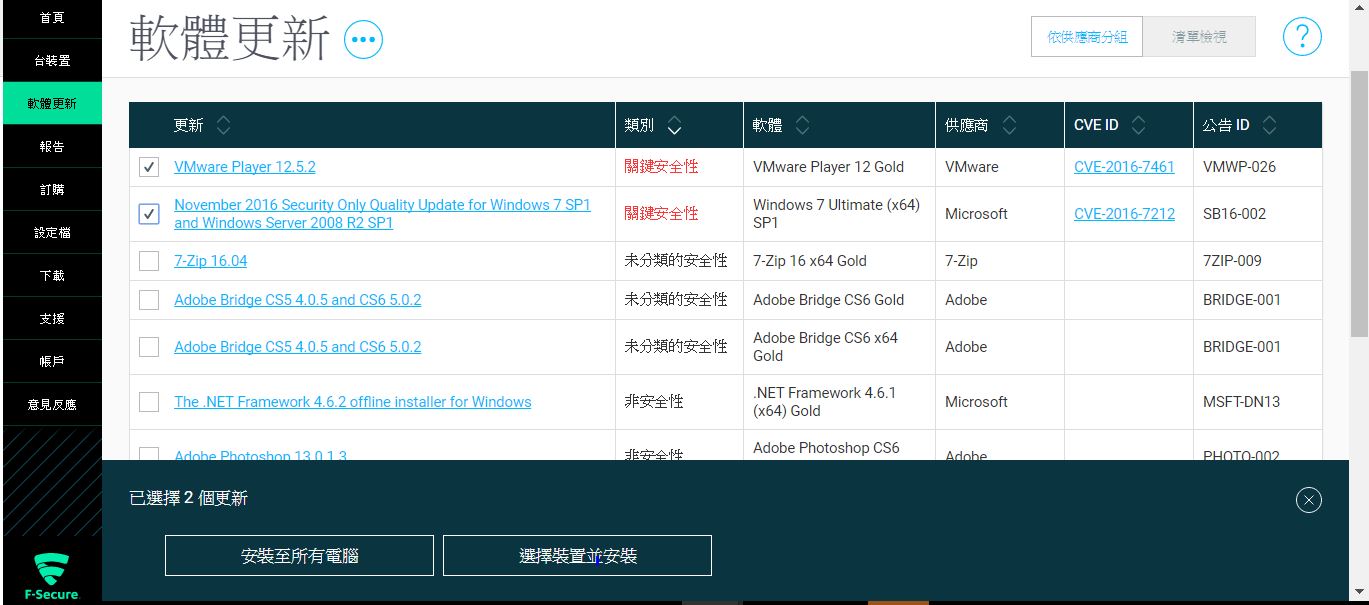Screen dimensions: 1369x605
Task: Click the F-Secure logo
Action: [x=51, y=576]
